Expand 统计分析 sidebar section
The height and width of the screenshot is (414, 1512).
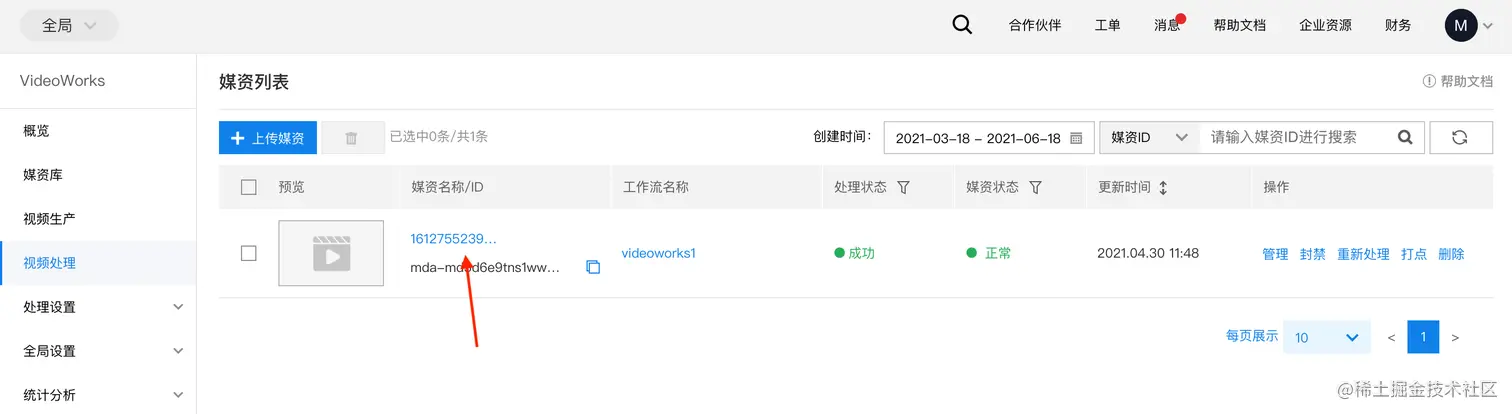[98, 395]
